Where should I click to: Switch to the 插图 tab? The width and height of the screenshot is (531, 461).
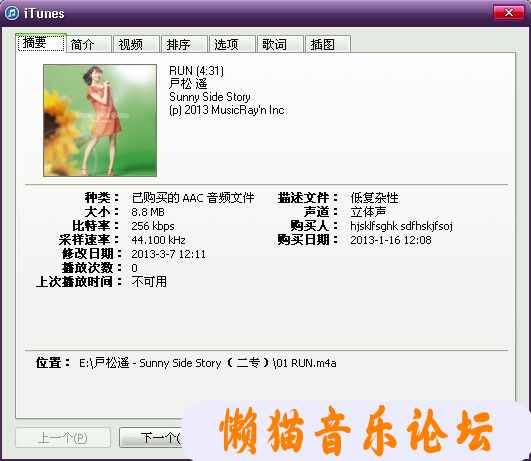(328, 44)
